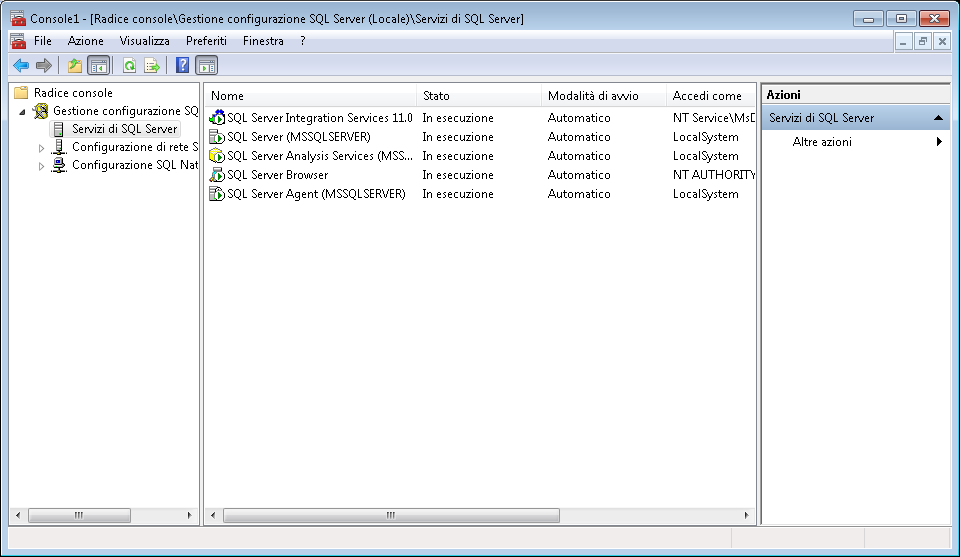Open the Finestra menu
The image size is (960, 557).
click(263, 41)
